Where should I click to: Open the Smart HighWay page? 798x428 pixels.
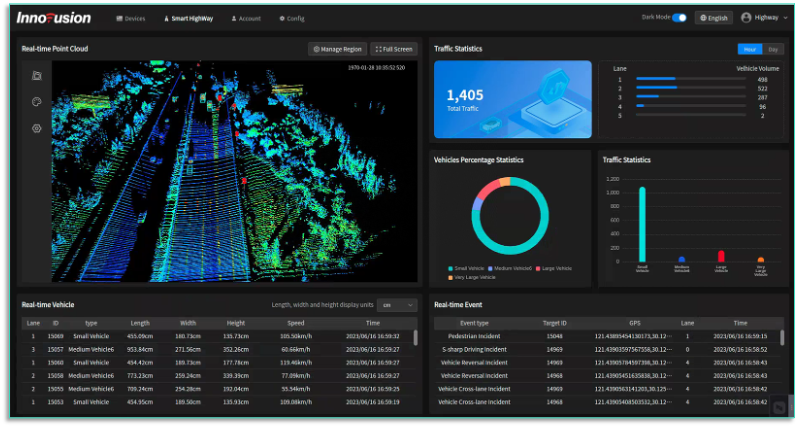pyautogui.click(x=188, y=19)
